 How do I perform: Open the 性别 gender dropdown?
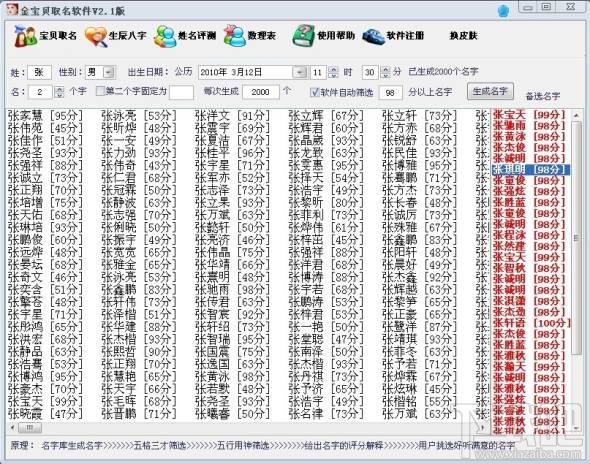coord(109,72)
